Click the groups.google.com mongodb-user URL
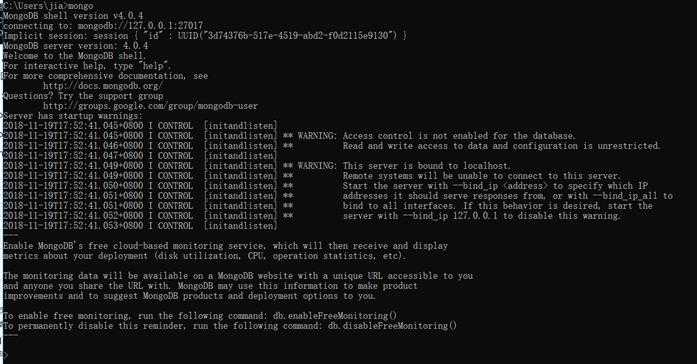 point(150,106)
